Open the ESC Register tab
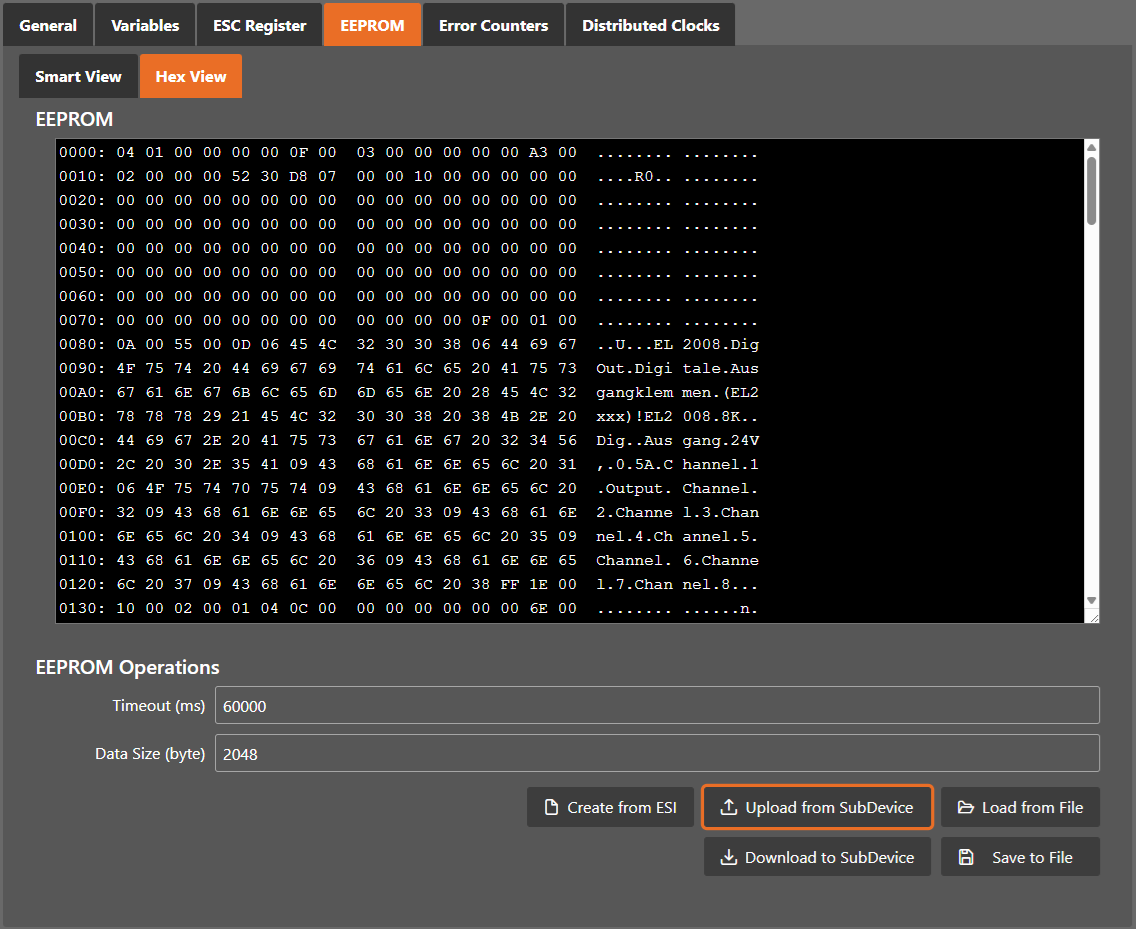Screen dimensions: 1136x929 pos(259,25)
